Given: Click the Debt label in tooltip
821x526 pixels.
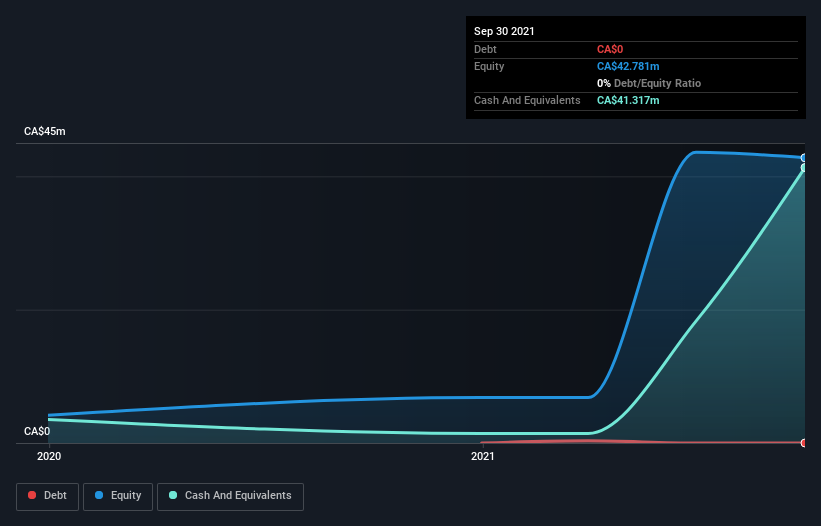Looking at the screenshot, I should (x=485, y=49).
